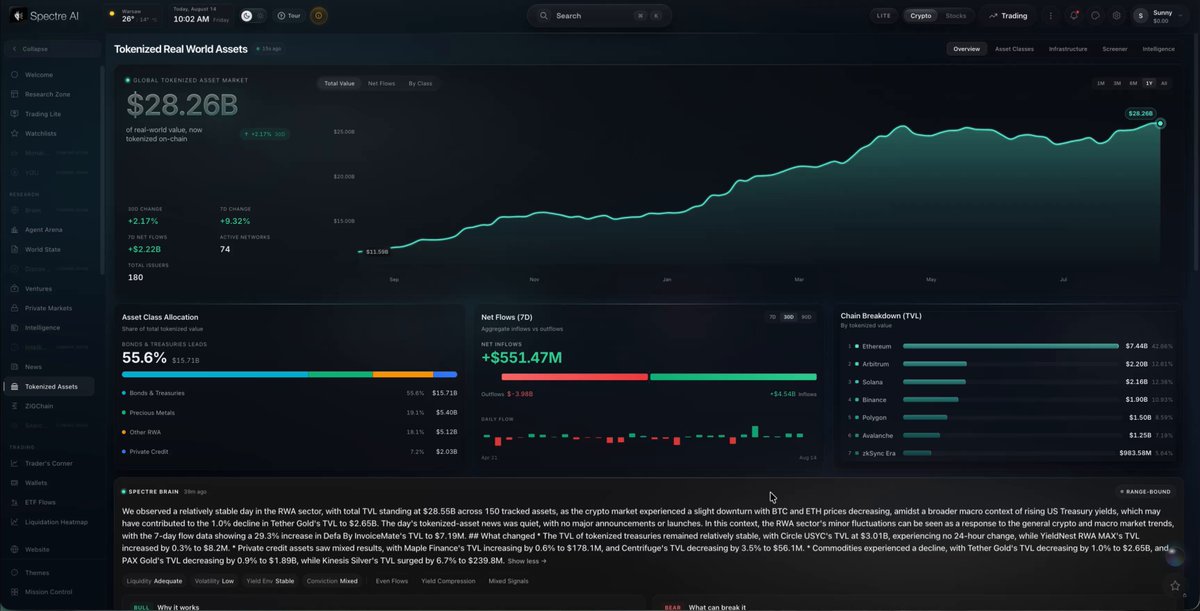Open ETF Flows in sidebar

(40, 502)
